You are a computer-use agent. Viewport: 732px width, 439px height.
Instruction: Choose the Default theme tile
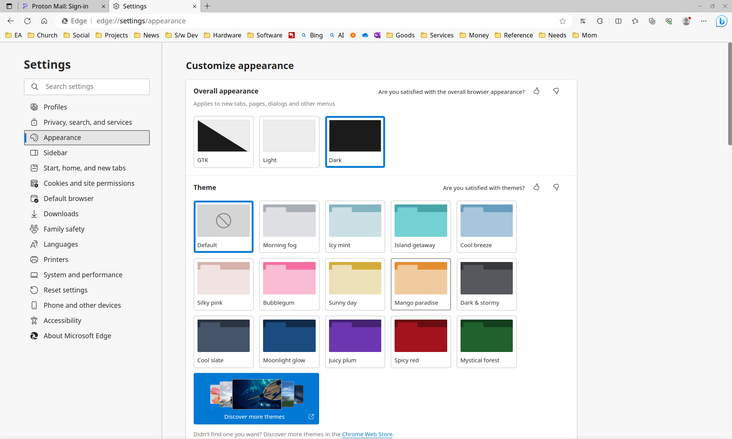point(224,227)
